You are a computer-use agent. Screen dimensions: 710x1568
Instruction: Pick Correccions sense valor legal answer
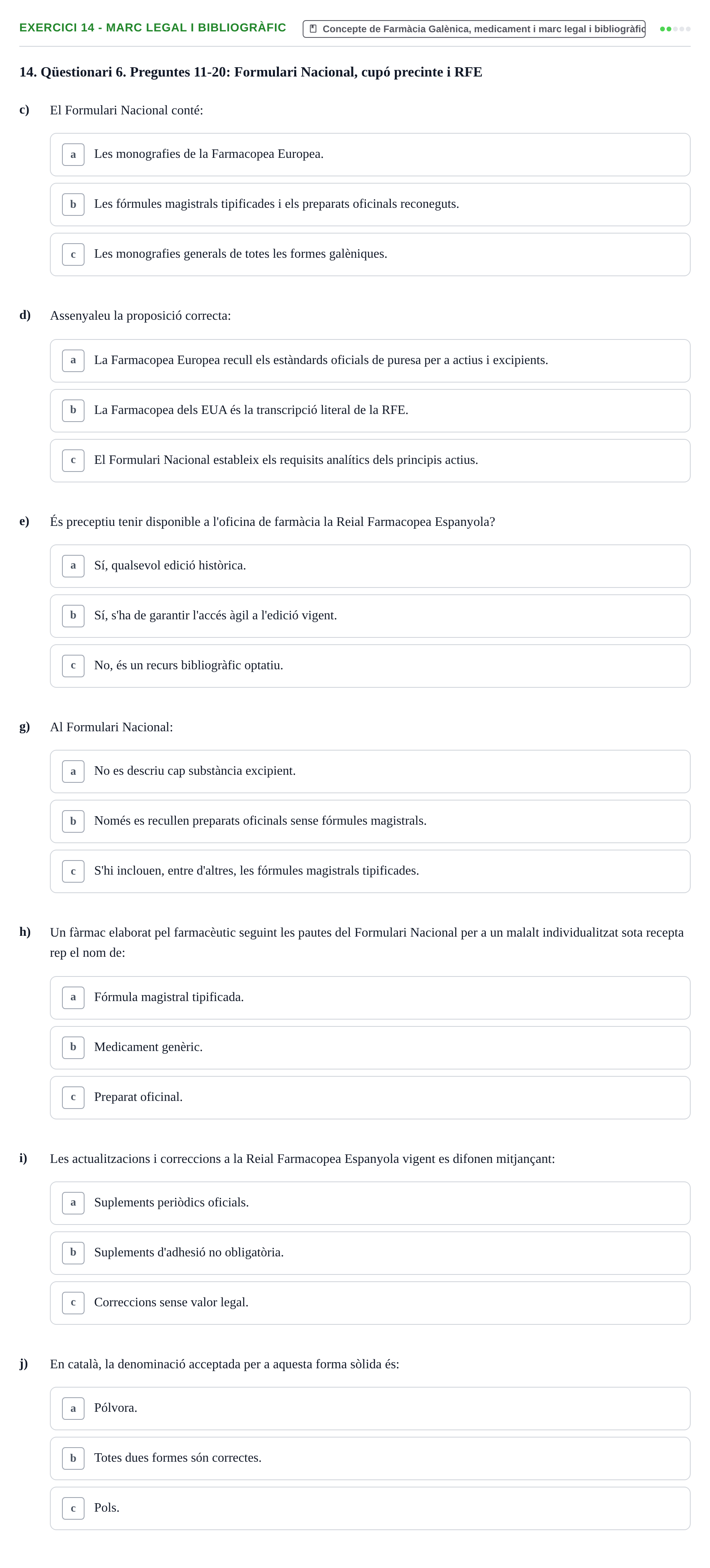[x=370, y=1303]
